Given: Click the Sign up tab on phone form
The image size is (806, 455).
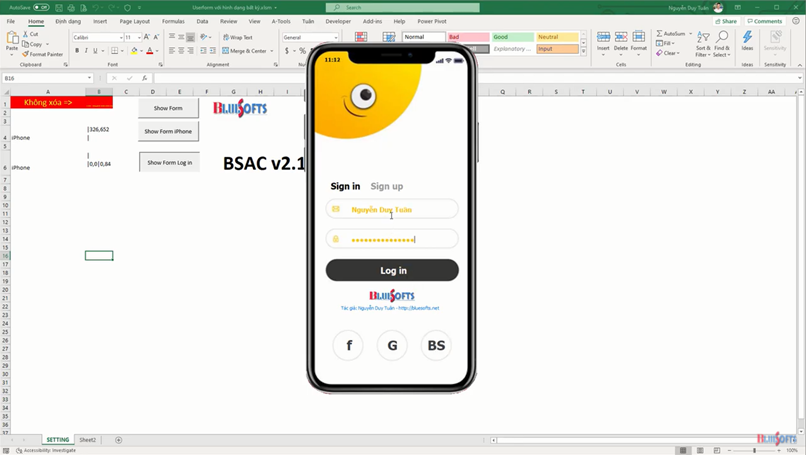Looking at the screenshot, I should [x=387, y=186].
